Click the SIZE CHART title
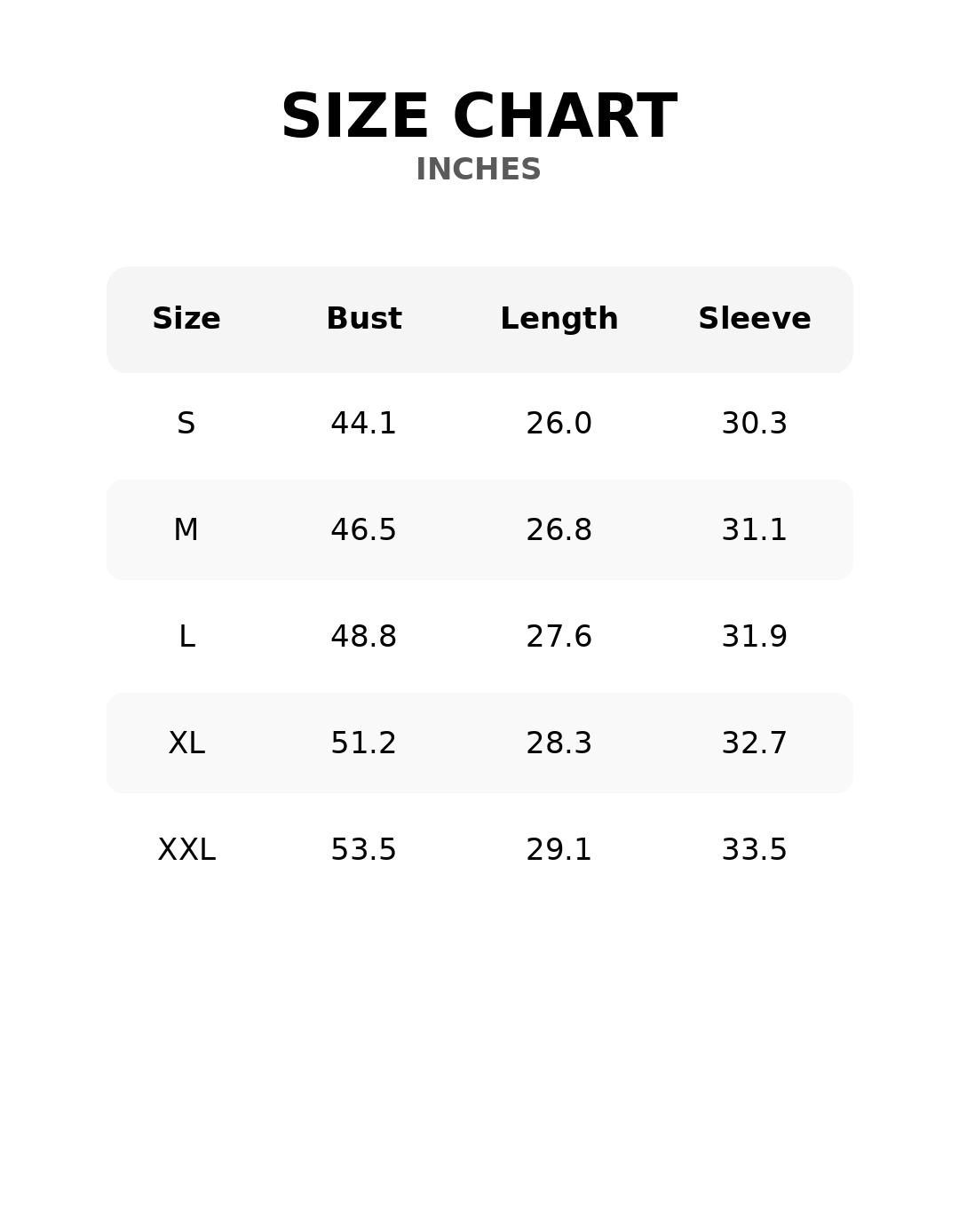 coord(479,116)
